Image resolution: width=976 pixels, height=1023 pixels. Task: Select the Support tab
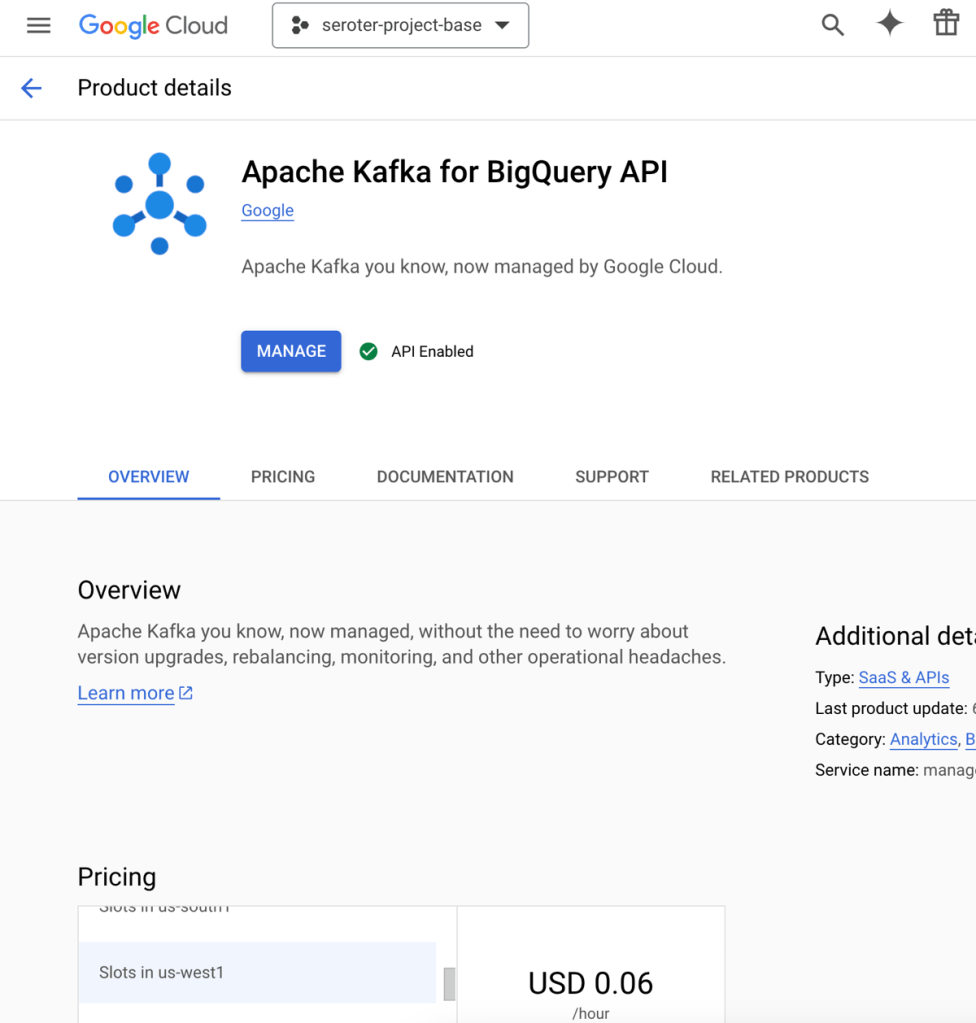pos(612,477)
